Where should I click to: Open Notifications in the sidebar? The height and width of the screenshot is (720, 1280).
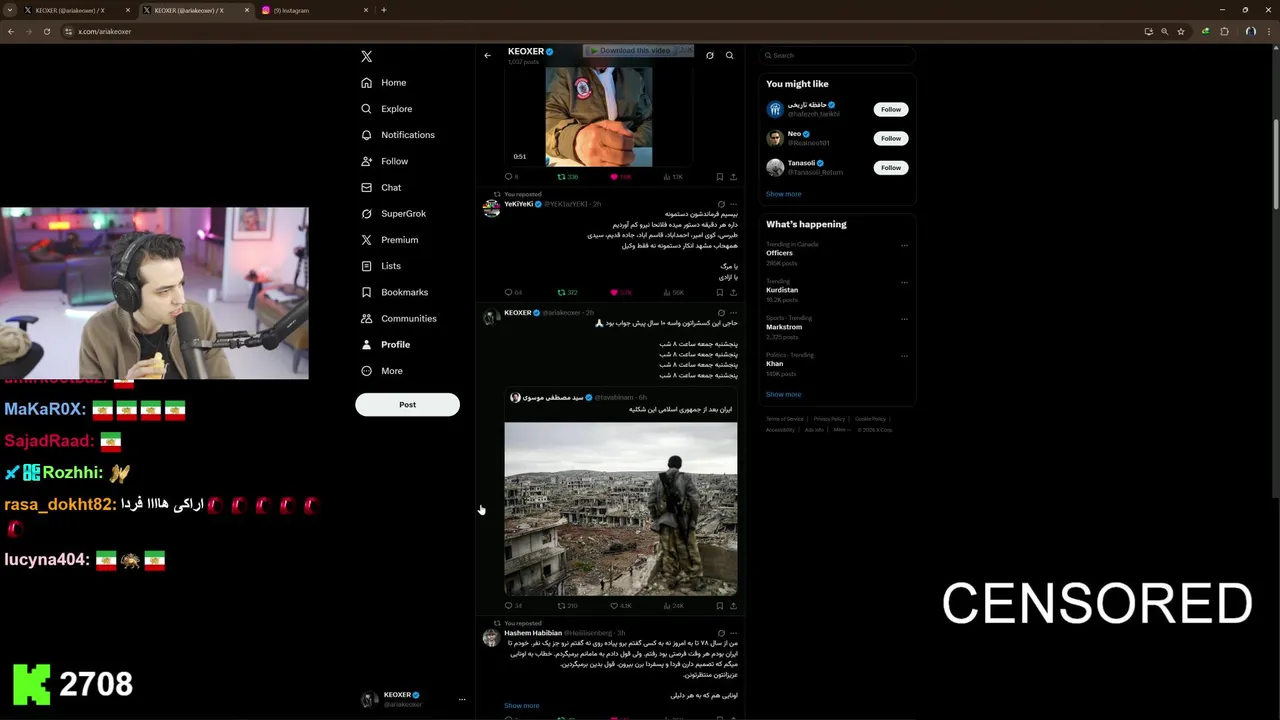(x=398, y=135)
